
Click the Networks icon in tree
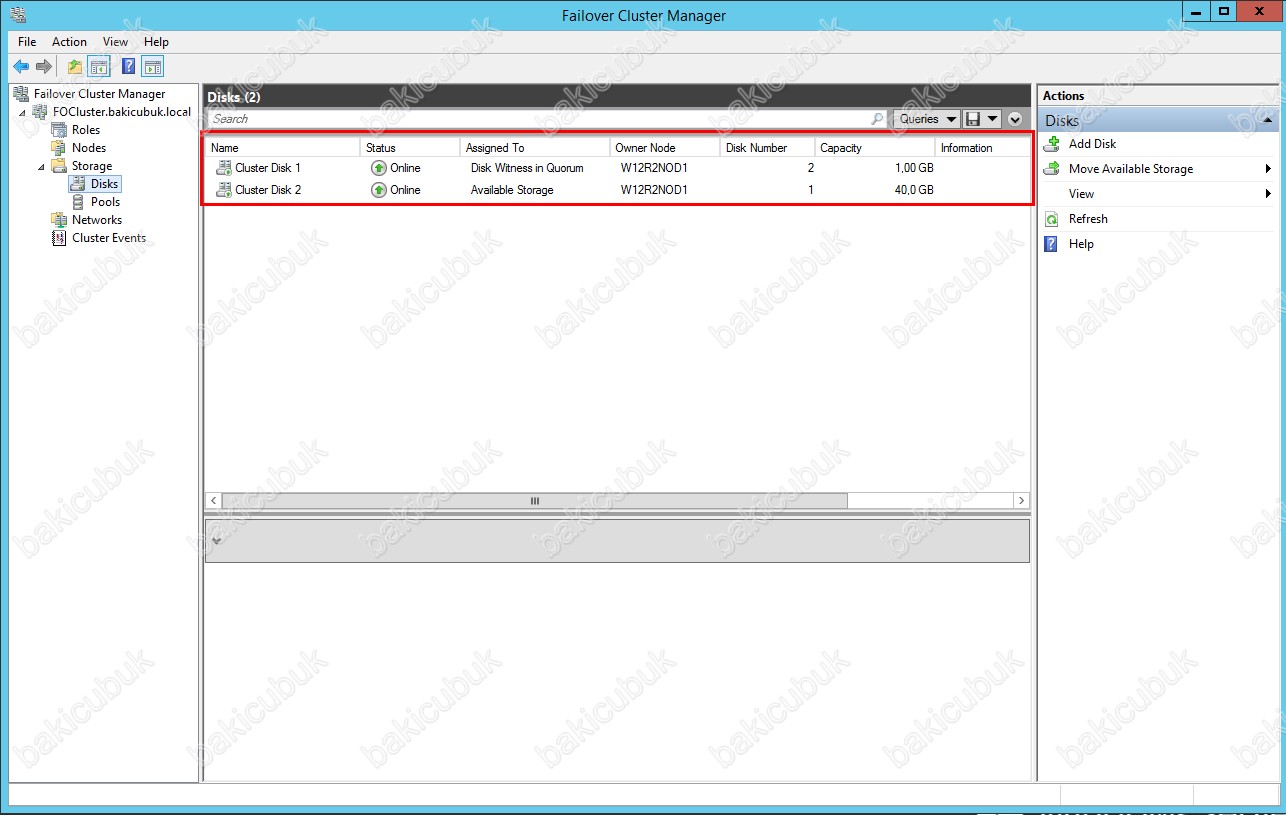click(x=59, y=220)
